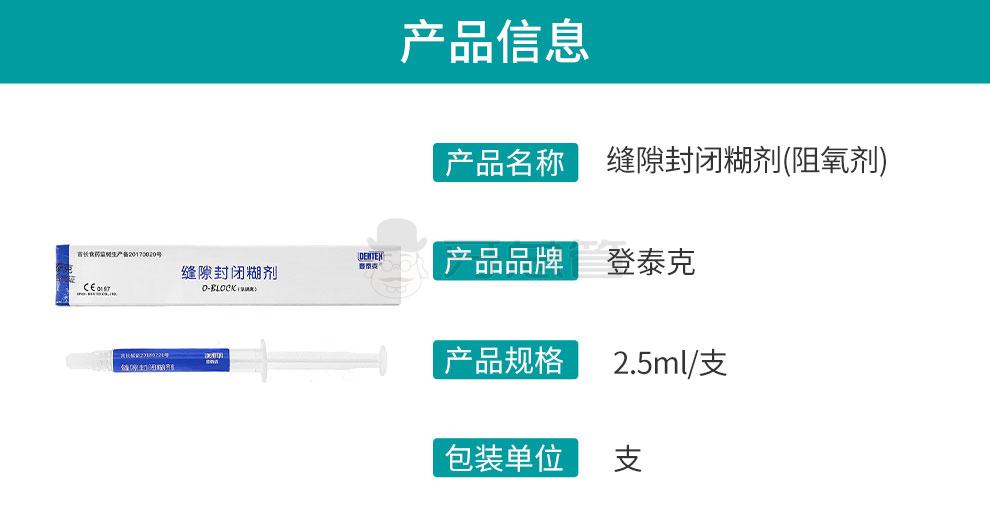
Task: Click the 缝隙封闭糊剂 text on the box
Action: click(229, 273)
